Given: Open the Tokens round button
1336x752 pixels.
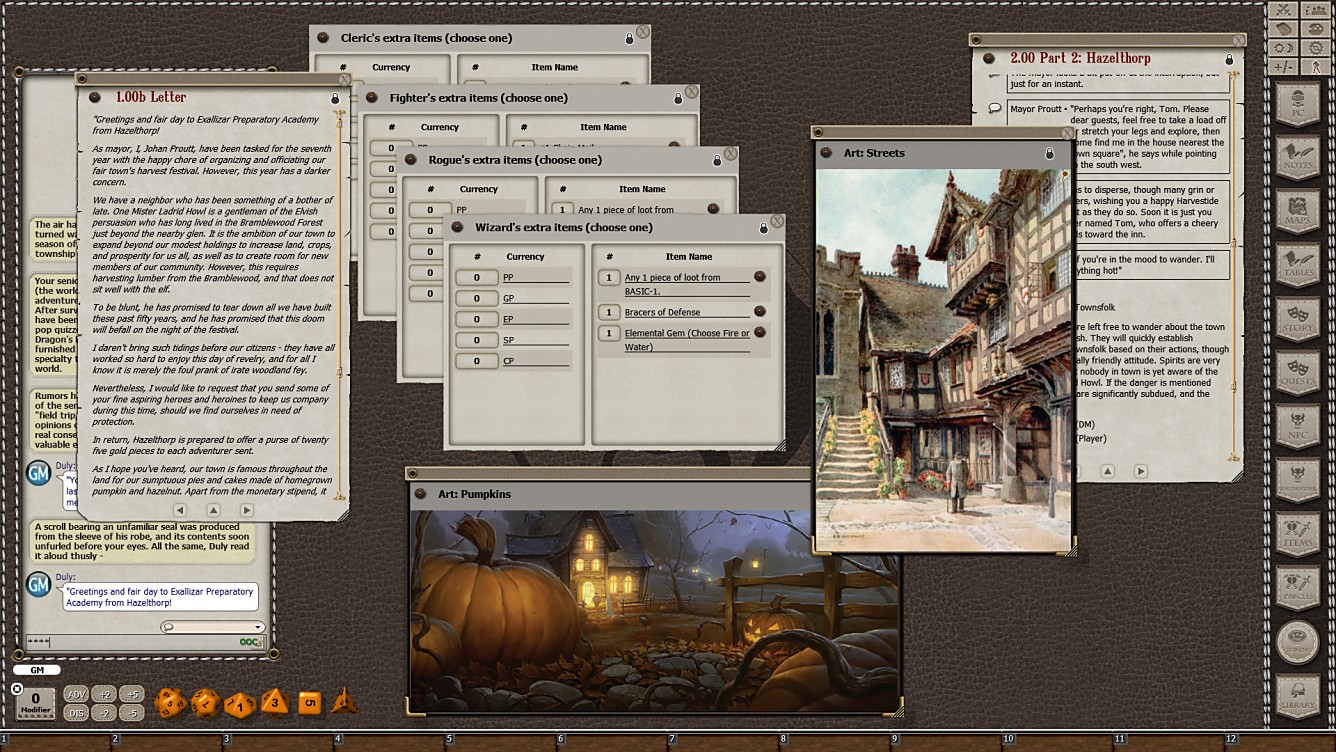Looking at the screenshot, I should coord(1298,642).
